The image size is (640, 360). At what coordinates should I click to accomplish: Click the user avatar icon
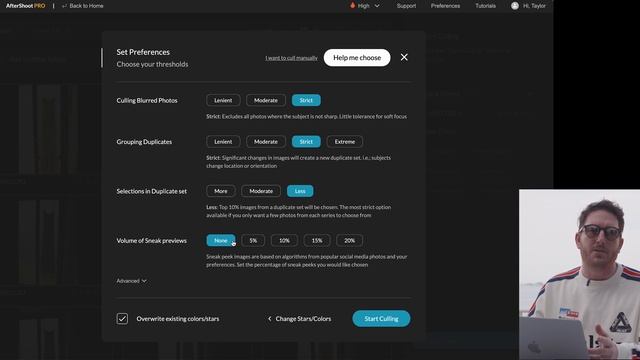[x=515, y=6]
